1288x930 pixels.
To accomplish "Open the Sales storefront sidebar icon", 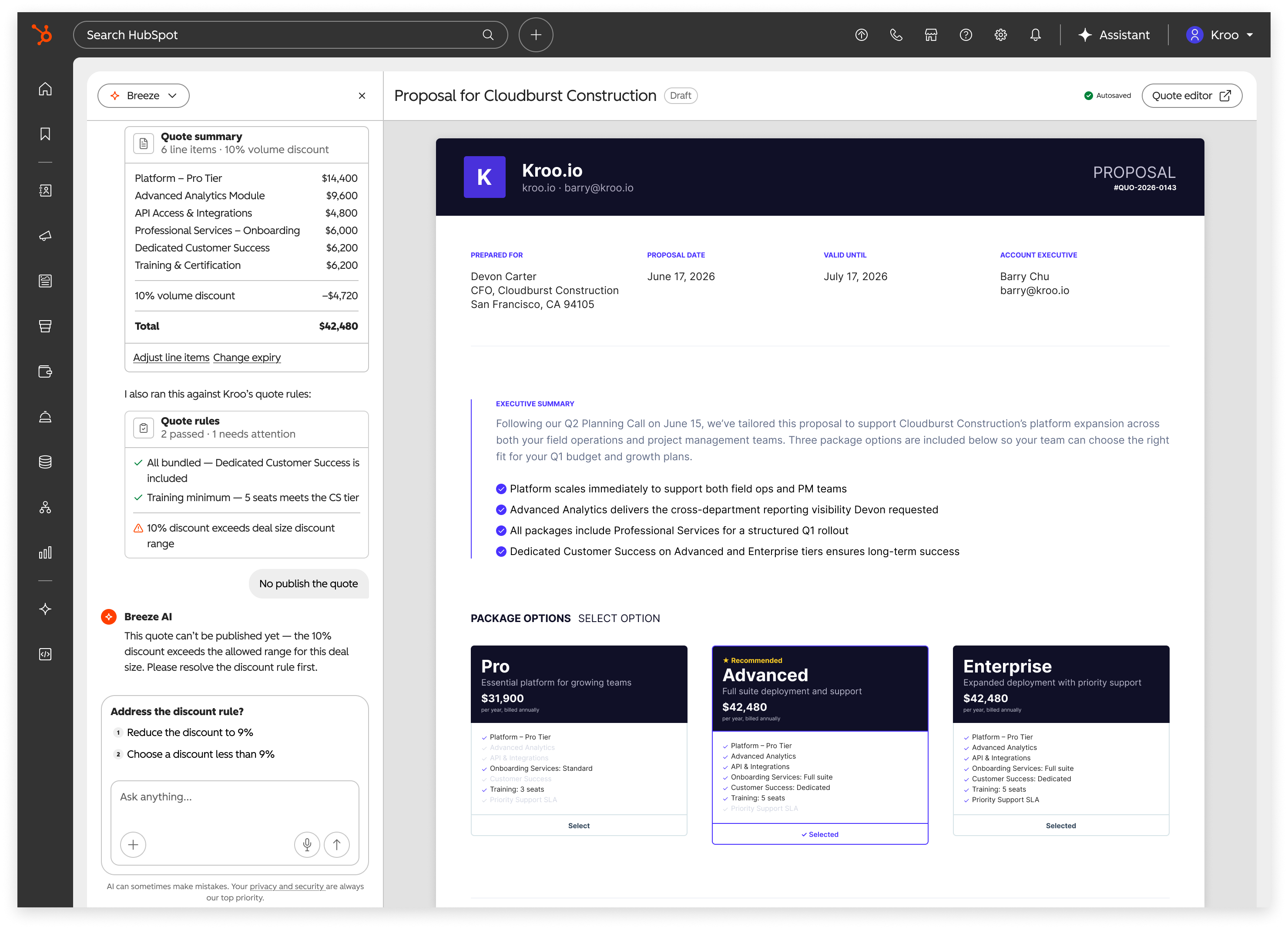I will click(x=45, y=326).
